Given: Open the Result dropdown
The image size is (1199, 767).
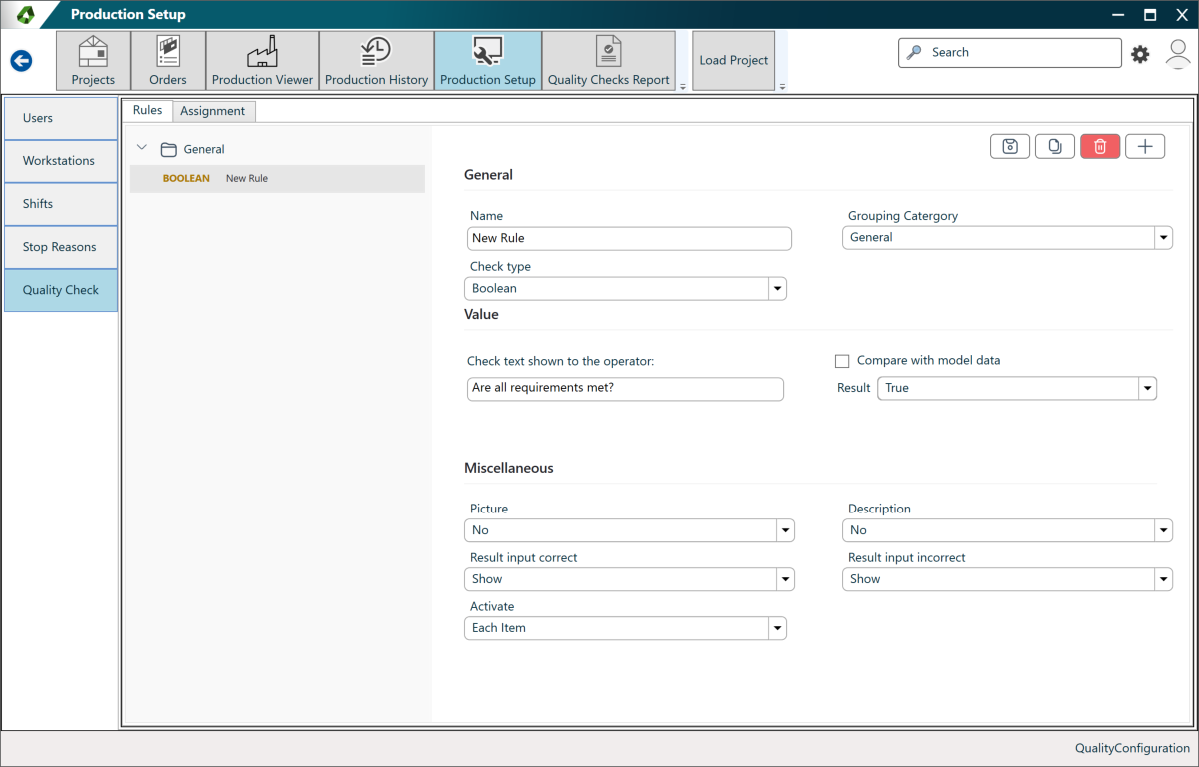Looking at the screenshot, I should (x=1016, y=388).
